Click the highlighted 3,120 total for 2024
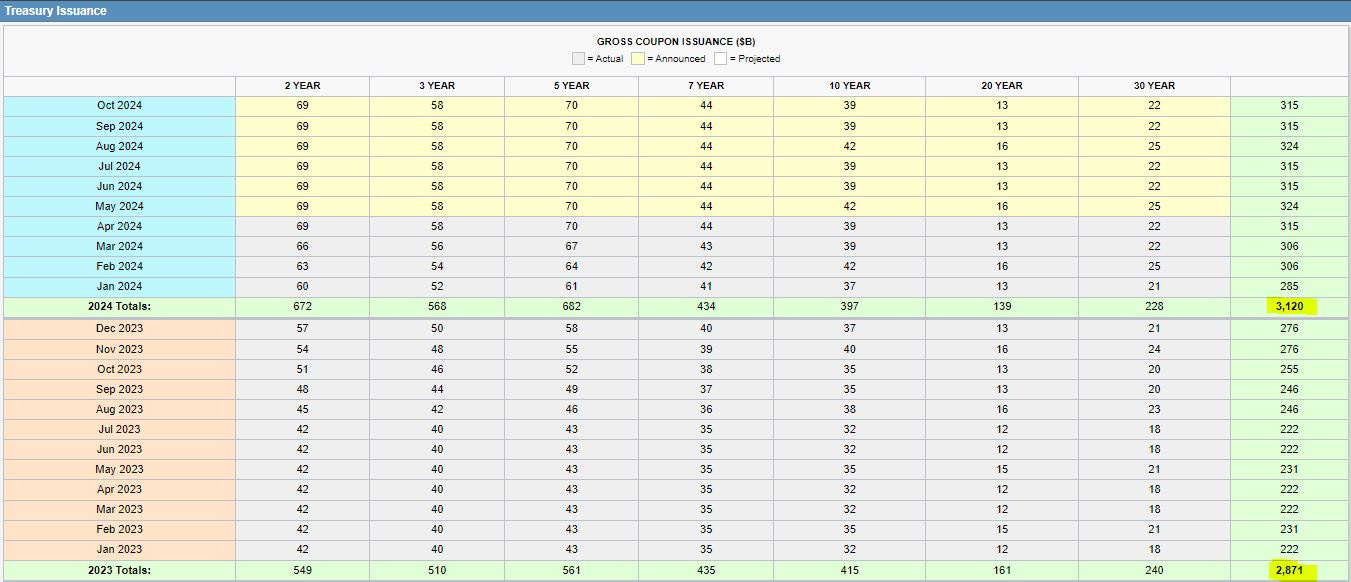This screenshot has width=1351, height=582. coord(1290,307)
